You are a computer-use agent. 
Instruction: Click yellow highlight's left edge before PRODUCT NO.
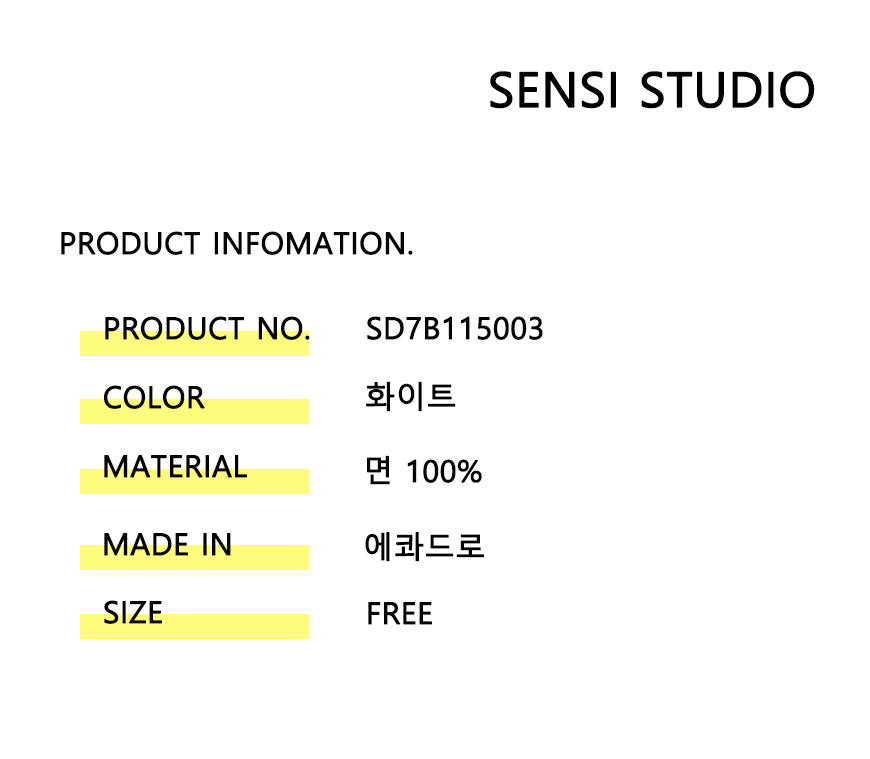coord(88,343)
